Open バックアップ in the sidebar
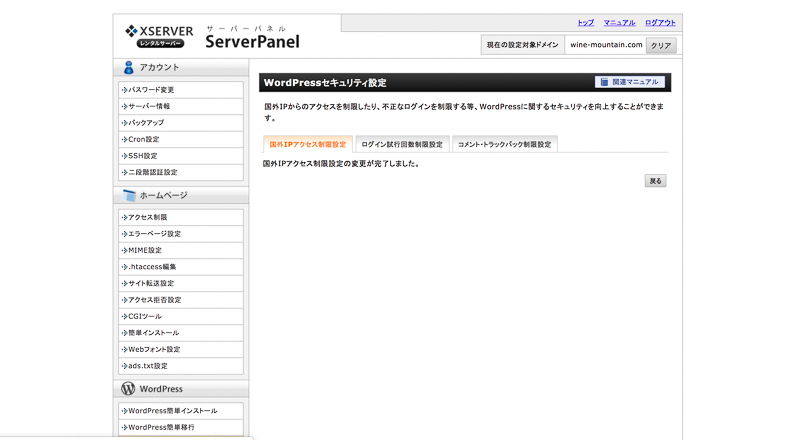Screen dimensions: 799x440 pyautogui.click(x=181, y=123)
